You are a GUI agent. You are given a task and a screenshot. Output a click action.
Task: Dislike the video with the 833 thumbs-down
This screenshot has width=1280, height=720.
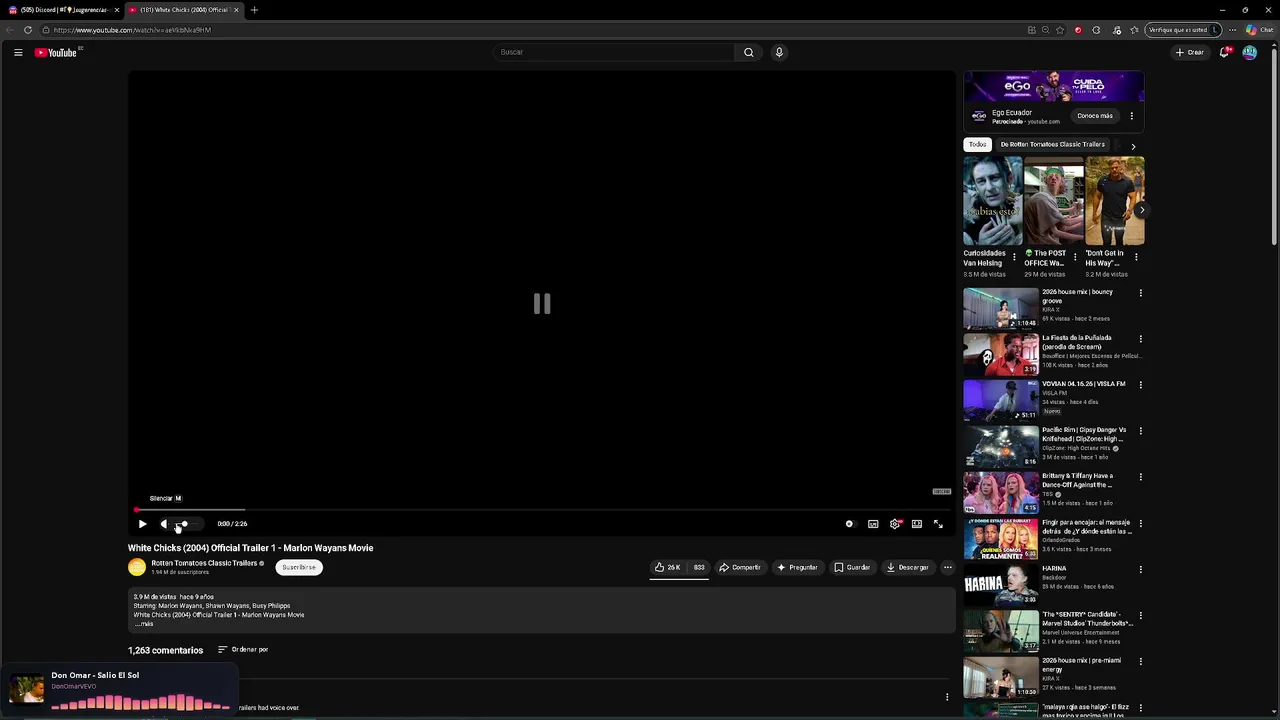click(x=699, y=567)
